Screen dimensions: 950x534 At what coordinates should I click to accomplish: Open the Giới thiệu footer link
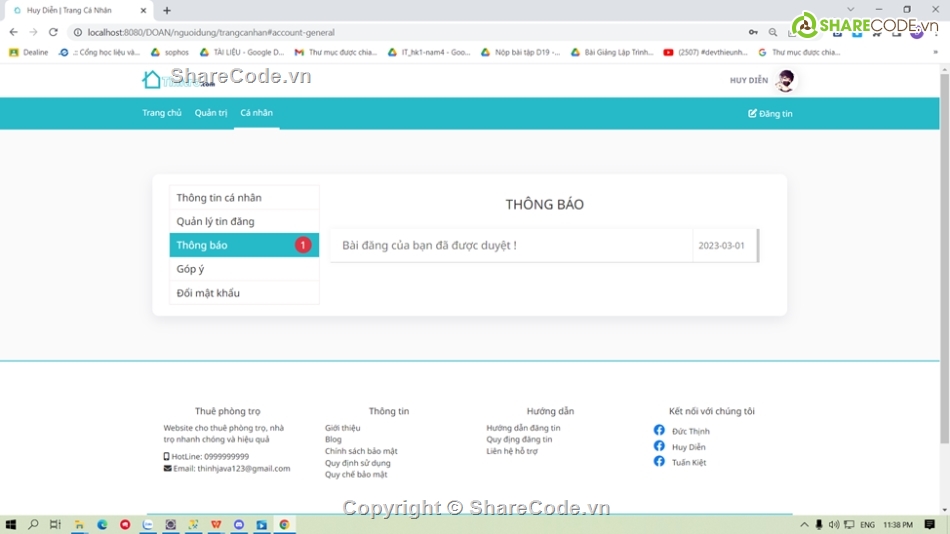pos(342,428)
